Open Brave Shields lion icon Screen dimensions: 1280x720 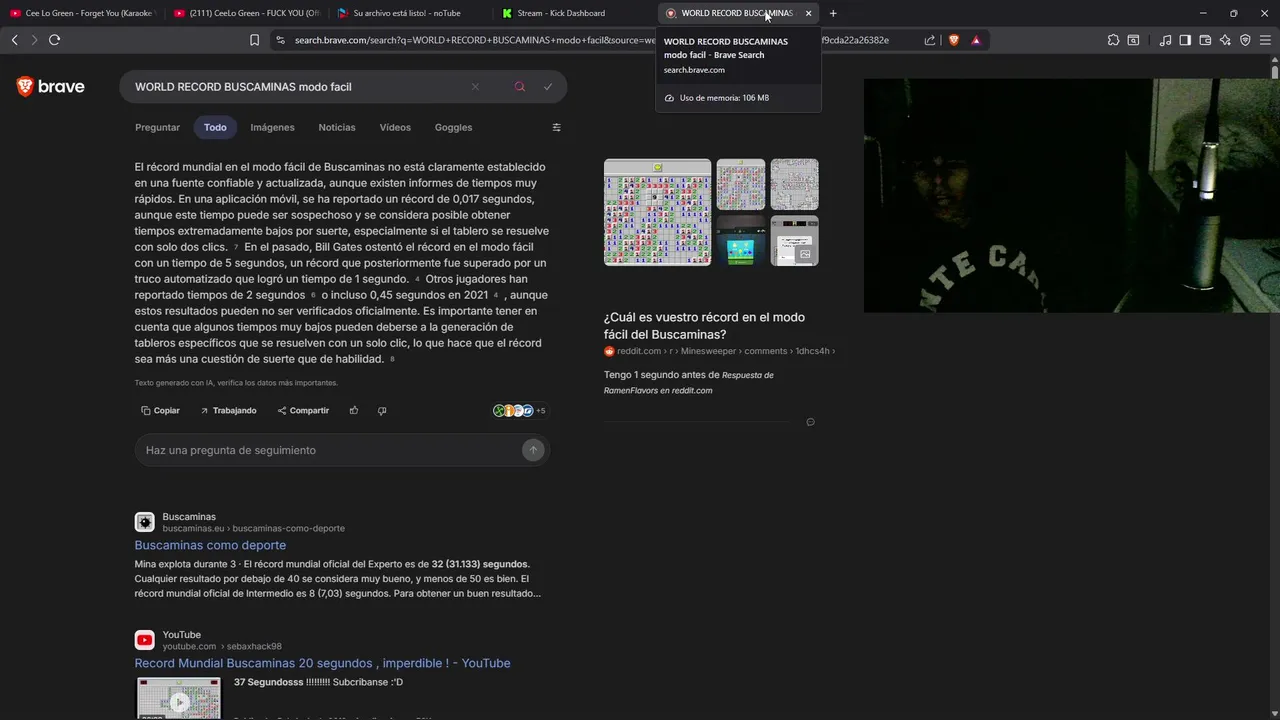click(x=953, y=40)
